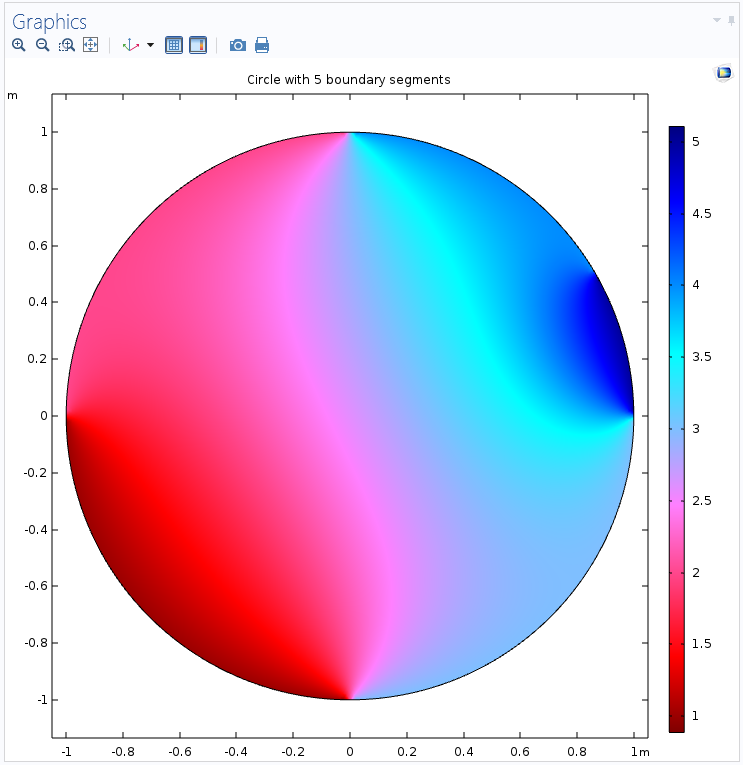
Task: Click the plot title 'Circle with 5 boundary segments'
Action: click(349, 79)
